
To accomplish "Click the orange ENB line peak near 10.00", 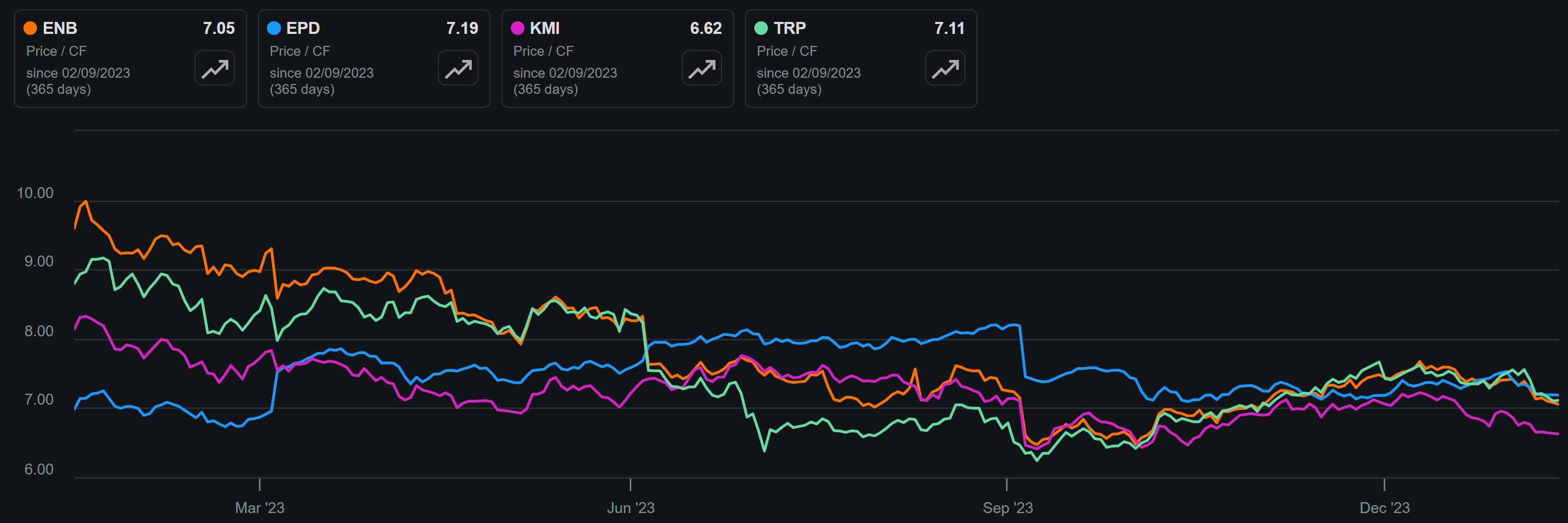I will pyautogui.click(x=85, y=201).
